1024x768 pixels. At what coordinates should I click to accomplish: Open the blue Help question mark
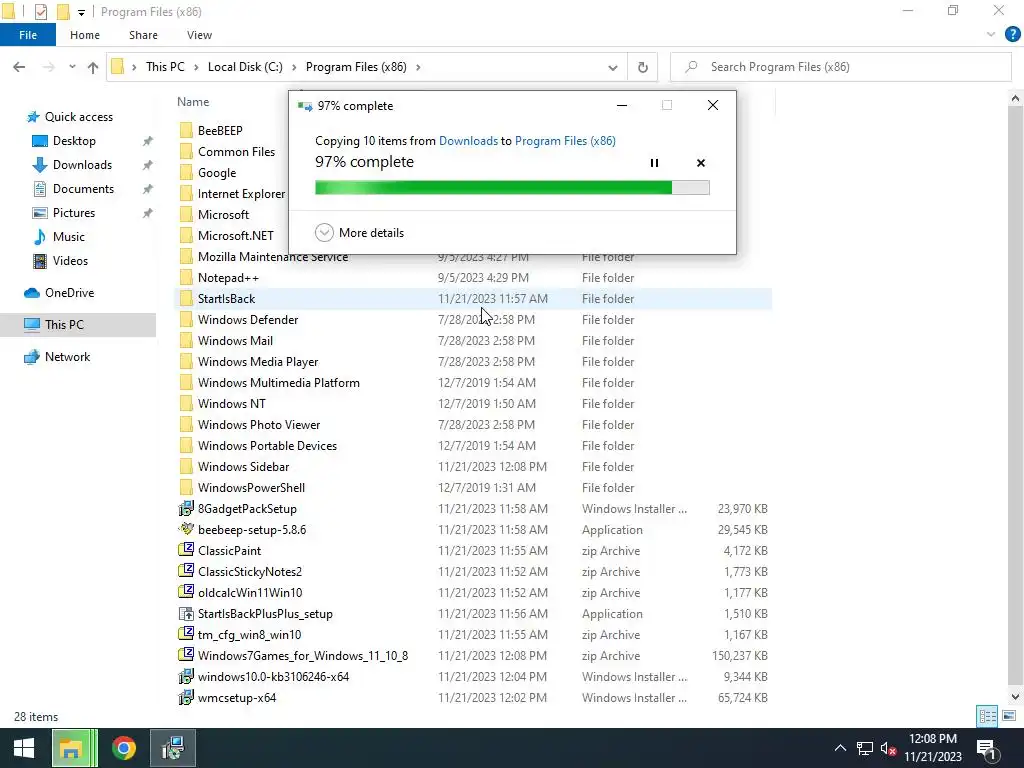(1012, 35)
